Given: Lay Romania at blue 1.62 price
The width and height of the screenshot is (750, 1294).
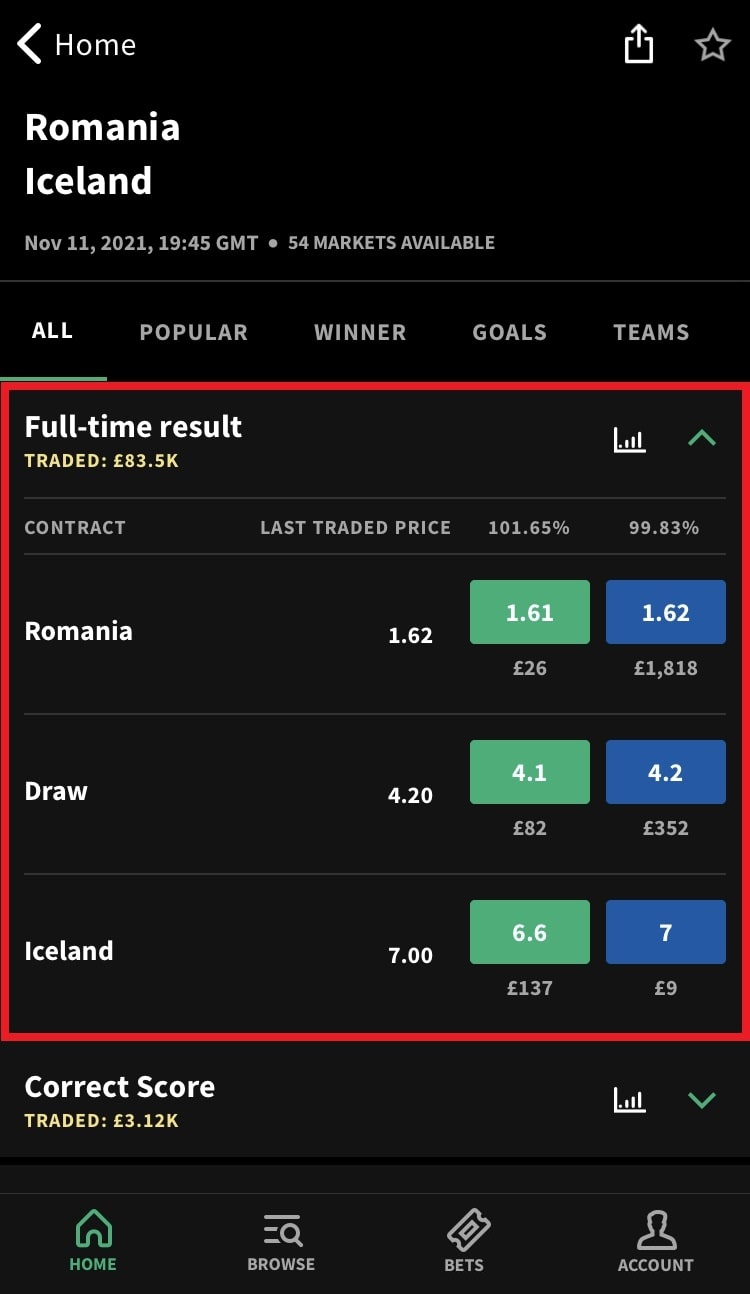Looking at the screenshot, I should point(666,612).
